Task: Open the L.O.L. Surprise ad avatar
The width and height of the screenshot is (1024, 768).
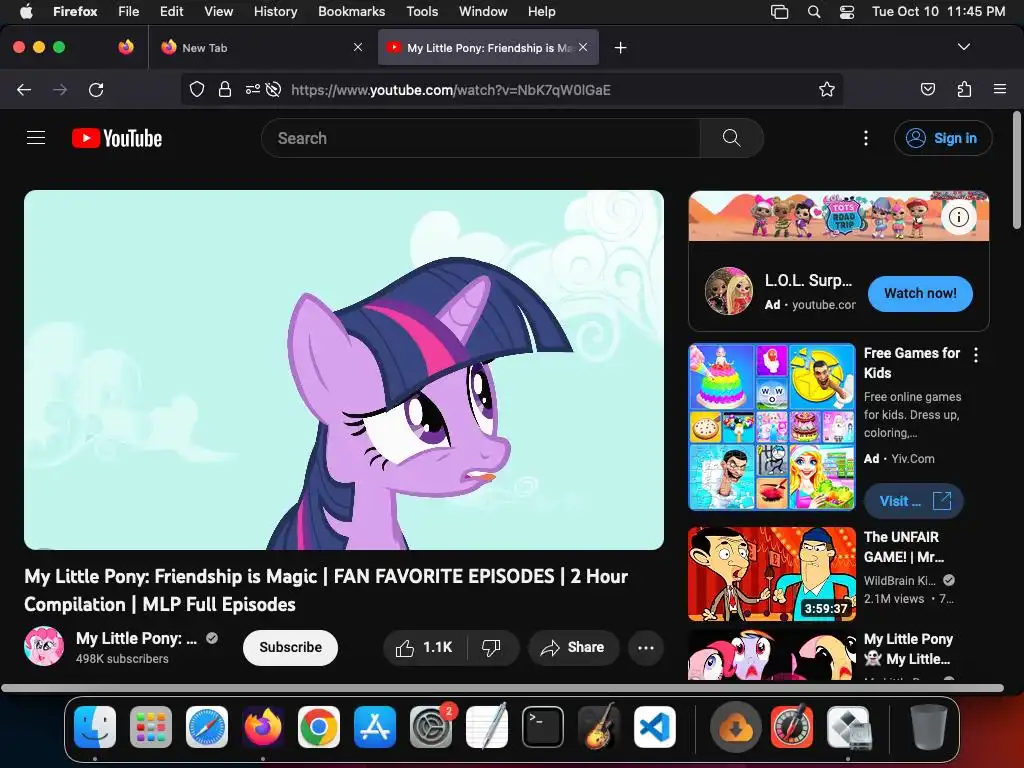Action: (x=729, y=291)
